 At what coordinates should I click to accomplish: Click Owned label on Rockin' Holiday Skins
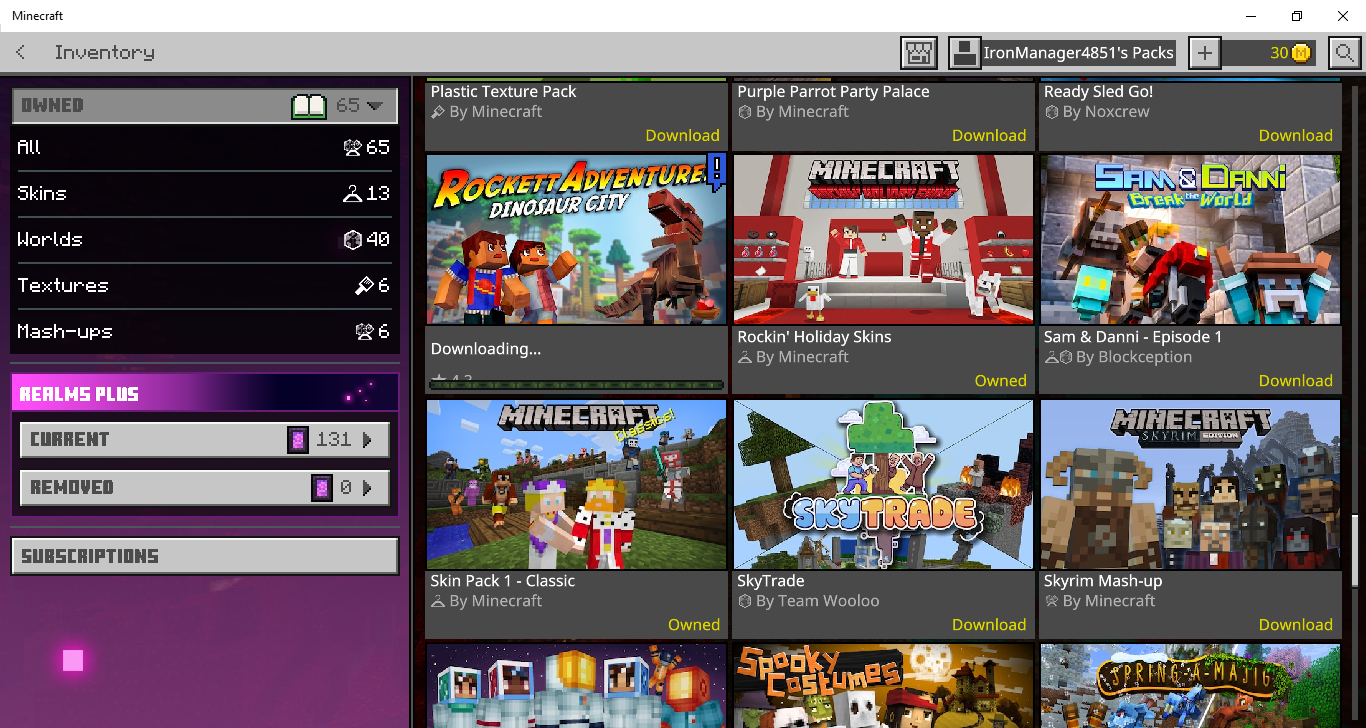(x=1001, y=381)
